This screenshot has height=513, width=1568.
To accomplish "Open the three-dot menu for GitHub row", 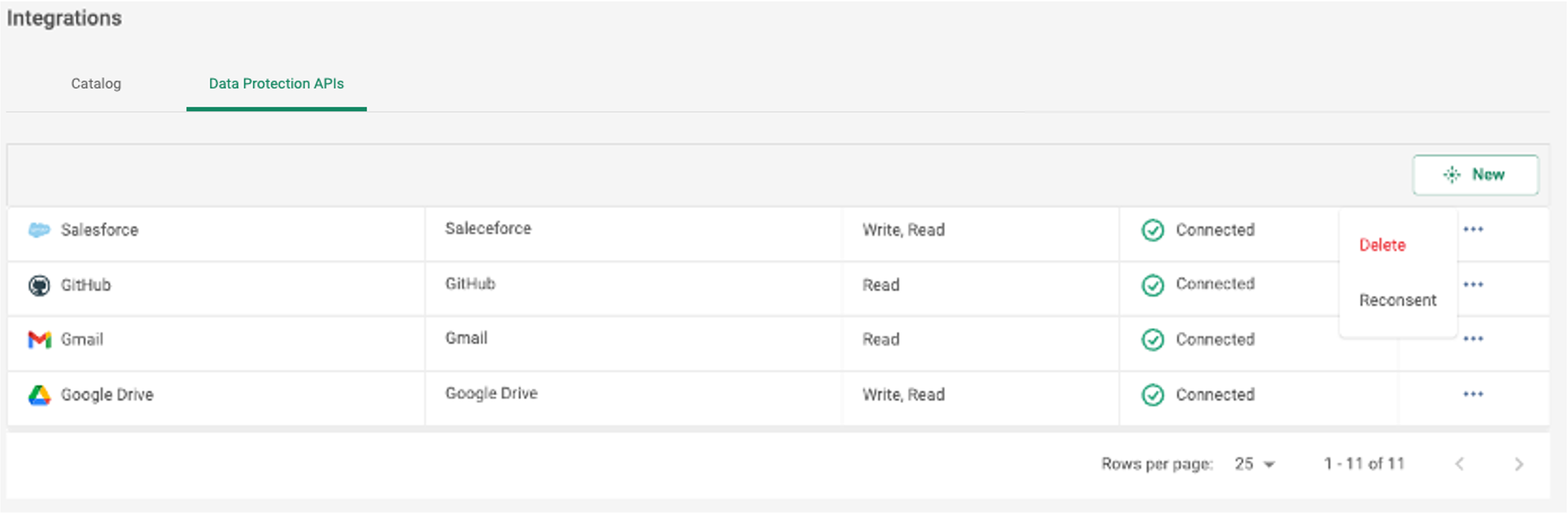I will click(x=1473, y=285).
